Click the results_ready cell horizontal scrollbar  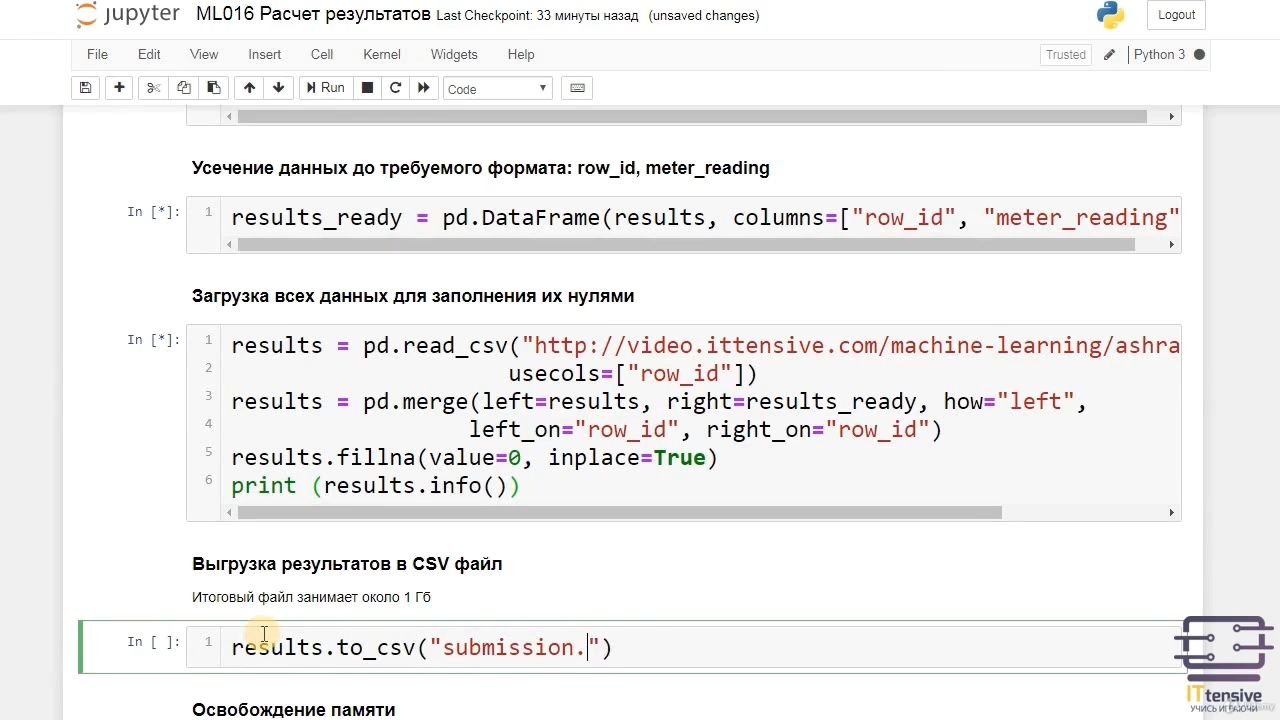click(x=685, y=245)
